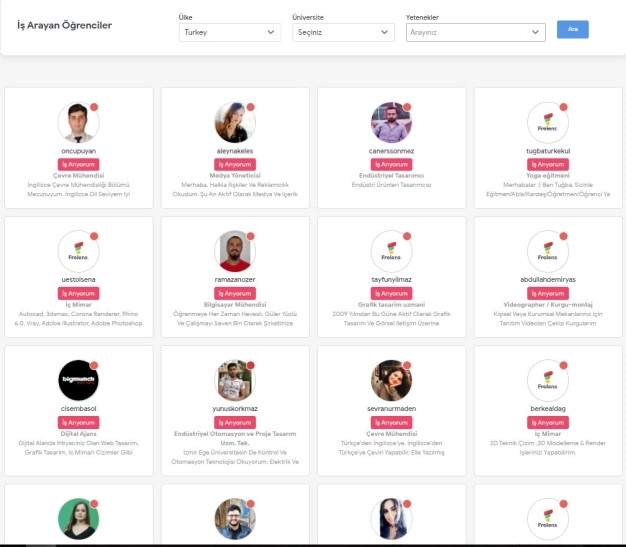Click yunuskorkmaz's profile photo
The height and width of the screenshot is (547, 626).
(x=235, y=380)
